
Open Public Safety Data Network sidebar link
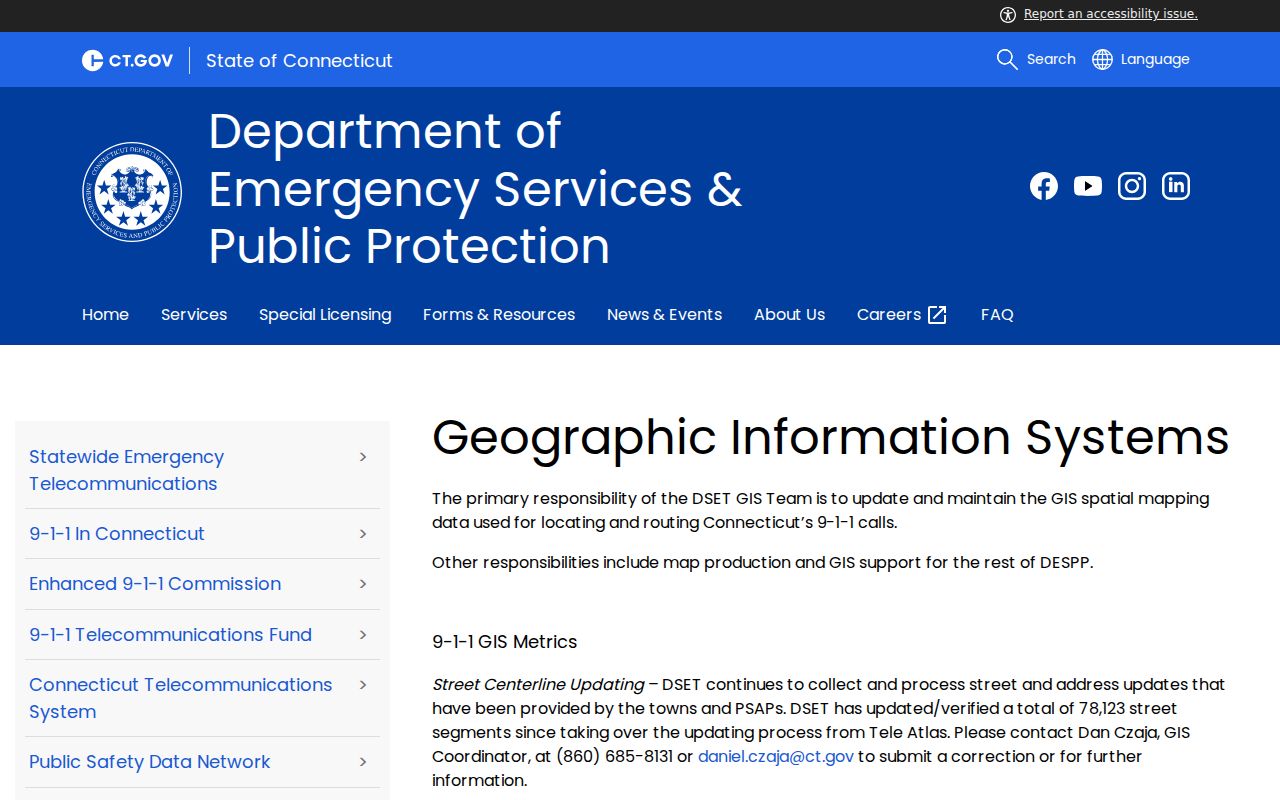pos(150,762)
